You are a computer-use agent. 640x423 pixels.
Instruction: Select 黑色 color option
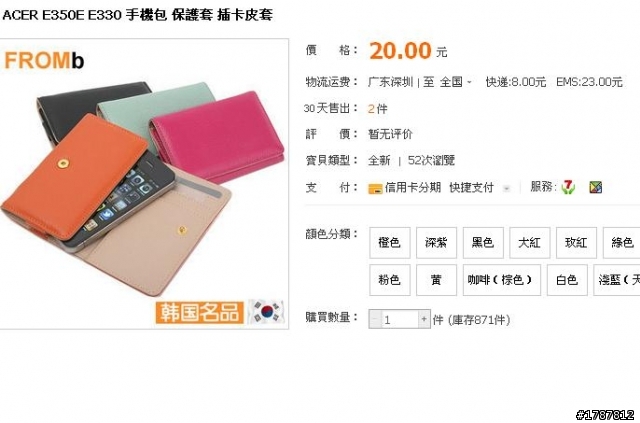(x=483, y=243)
